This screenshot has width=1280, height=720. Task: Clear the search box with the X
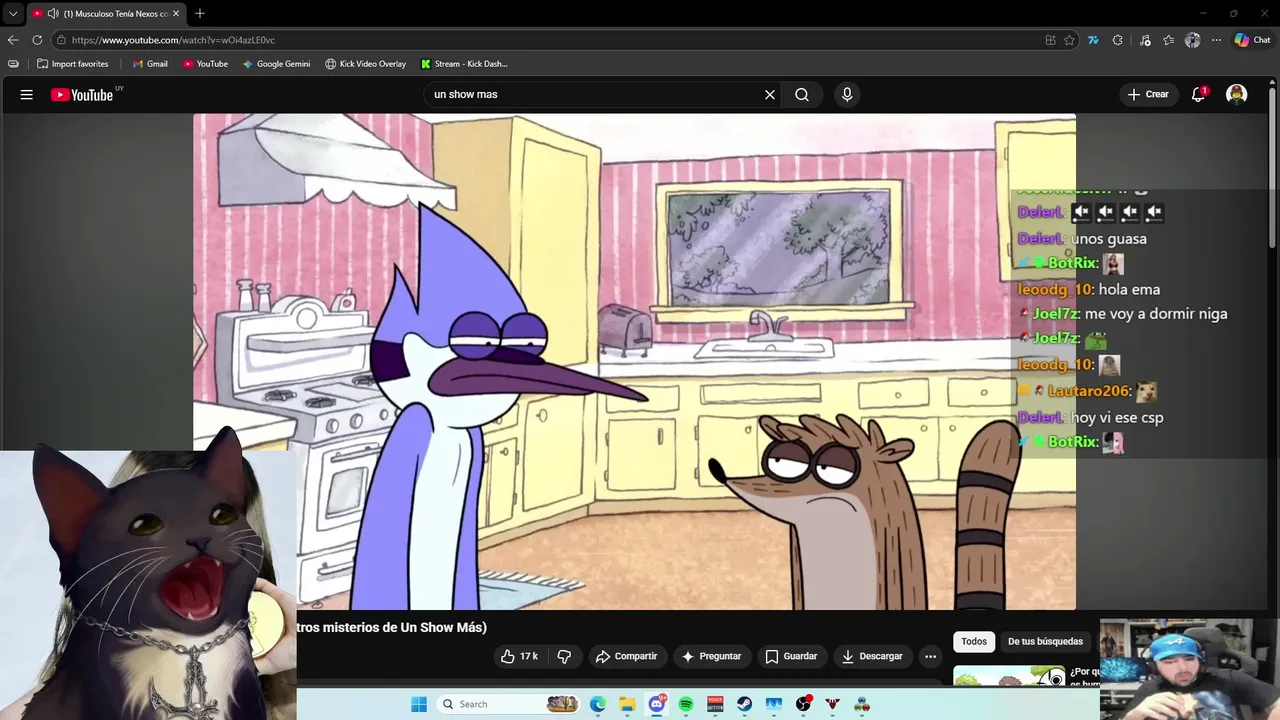point(770,95)
